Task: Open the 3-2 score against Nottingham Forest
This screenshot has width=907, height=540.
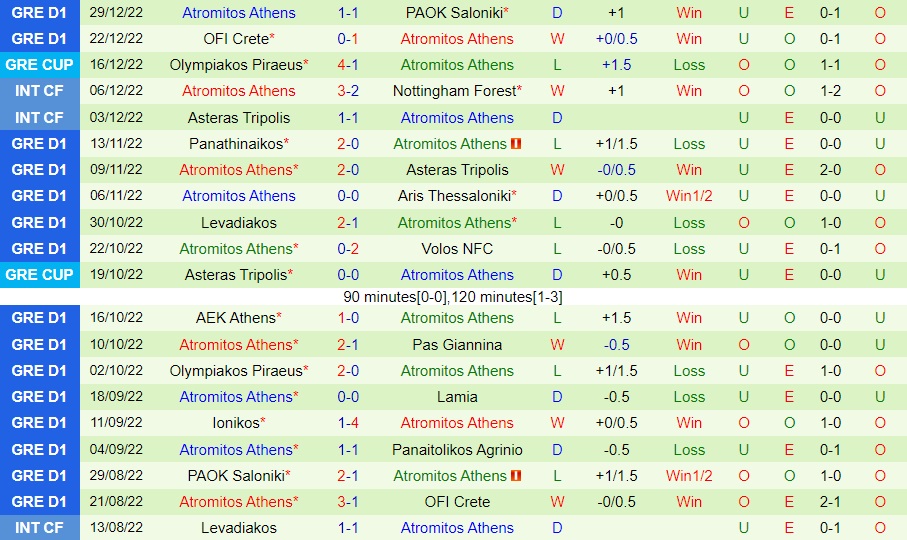Action: point(348,91)
